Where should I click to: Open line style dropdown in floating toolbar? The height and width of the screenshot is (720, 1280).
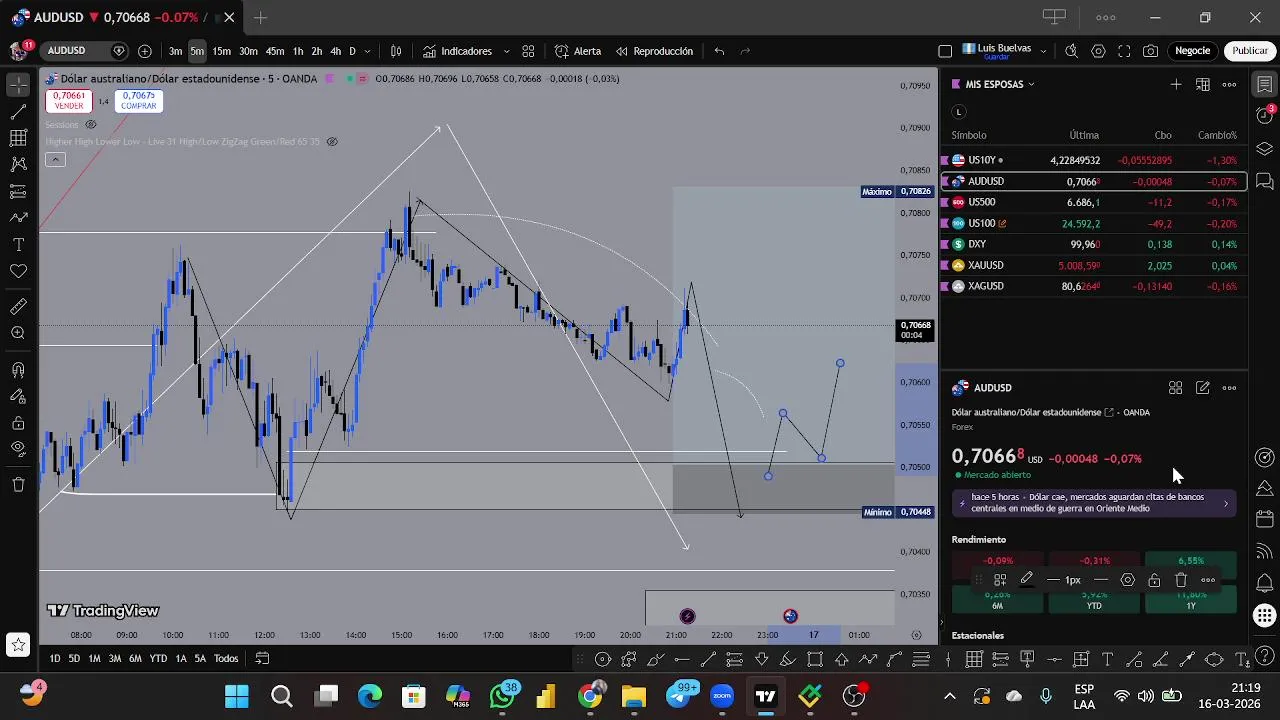1101,580
